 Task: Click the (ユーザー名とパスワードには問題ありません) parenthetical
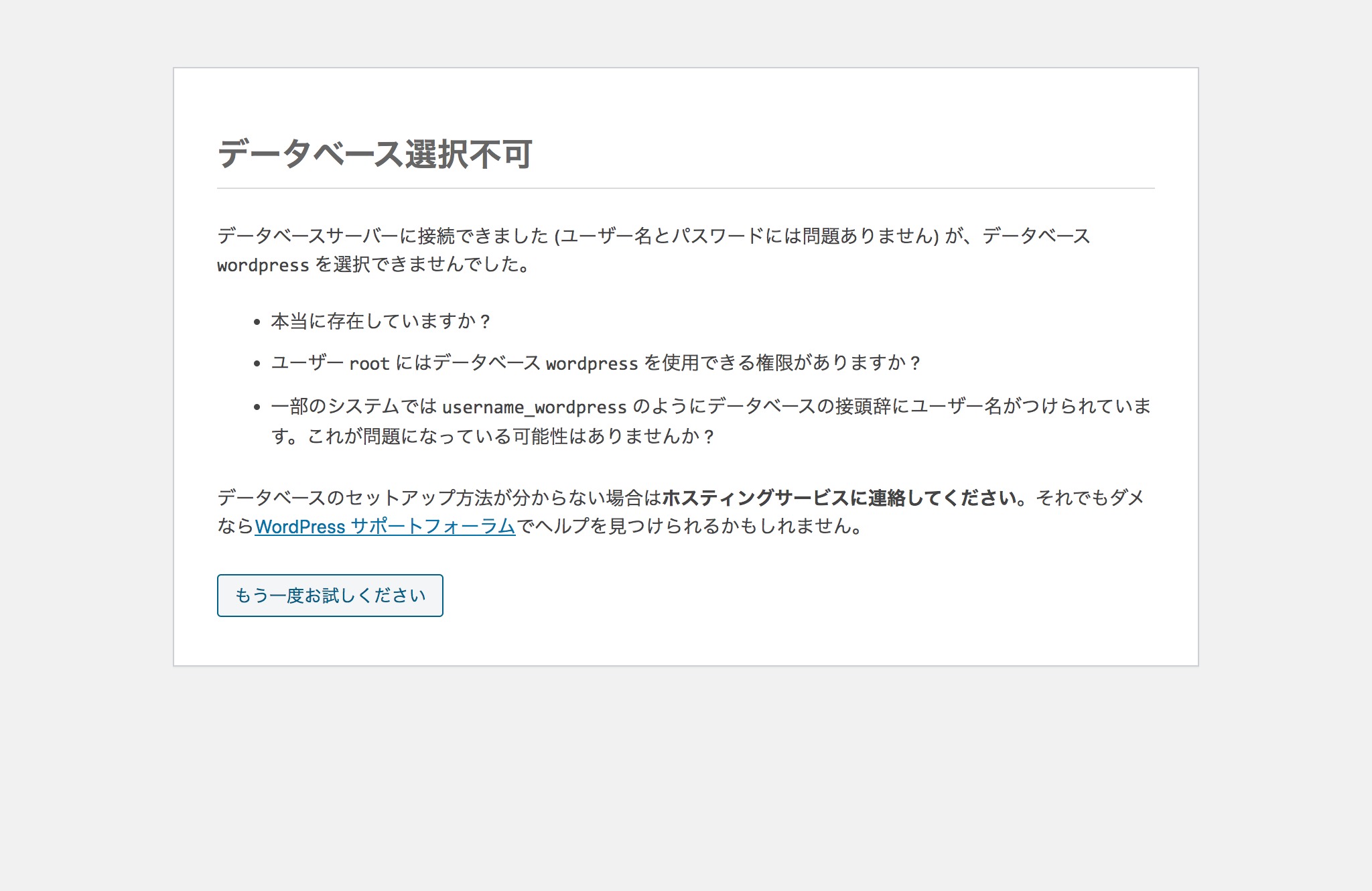(746, 236)
